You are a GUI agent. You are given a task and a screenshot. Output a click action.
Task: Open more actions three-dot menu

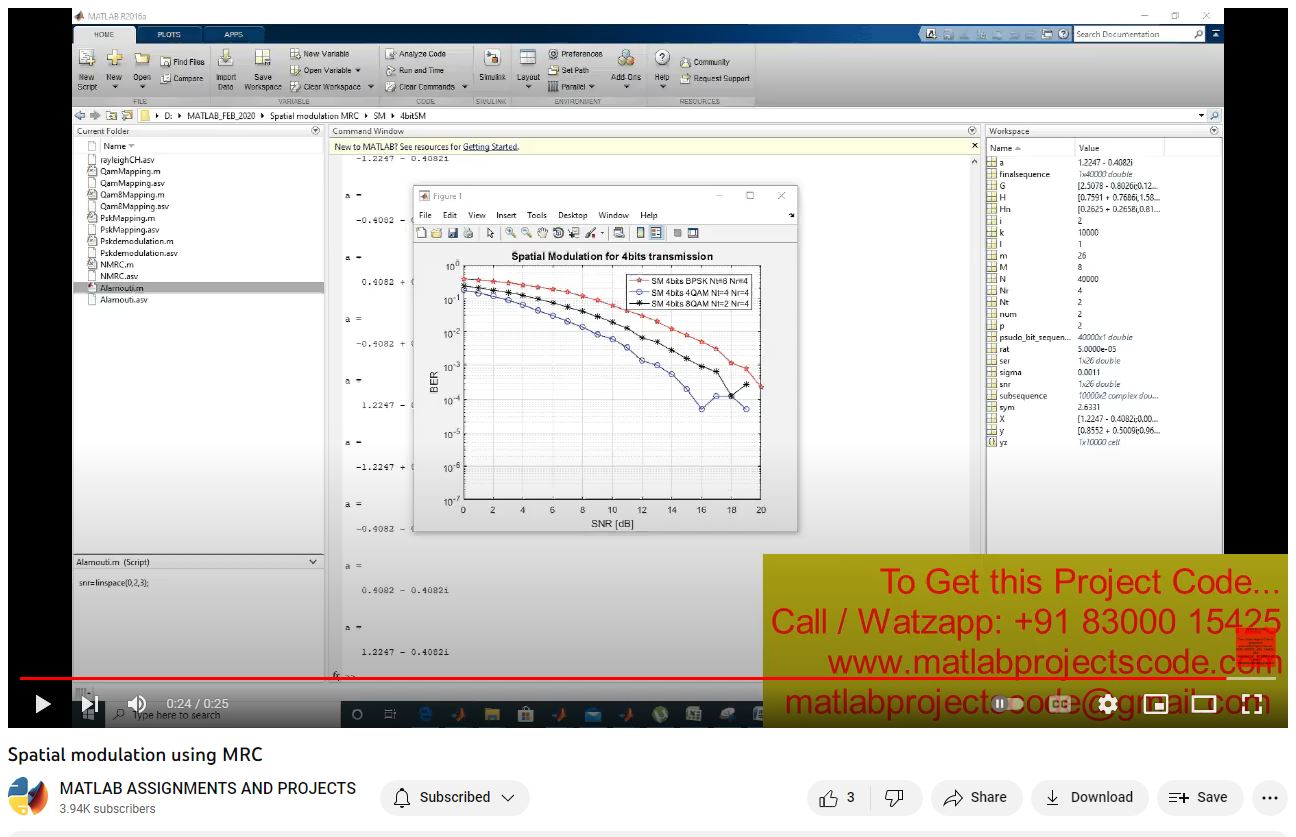1270,797
